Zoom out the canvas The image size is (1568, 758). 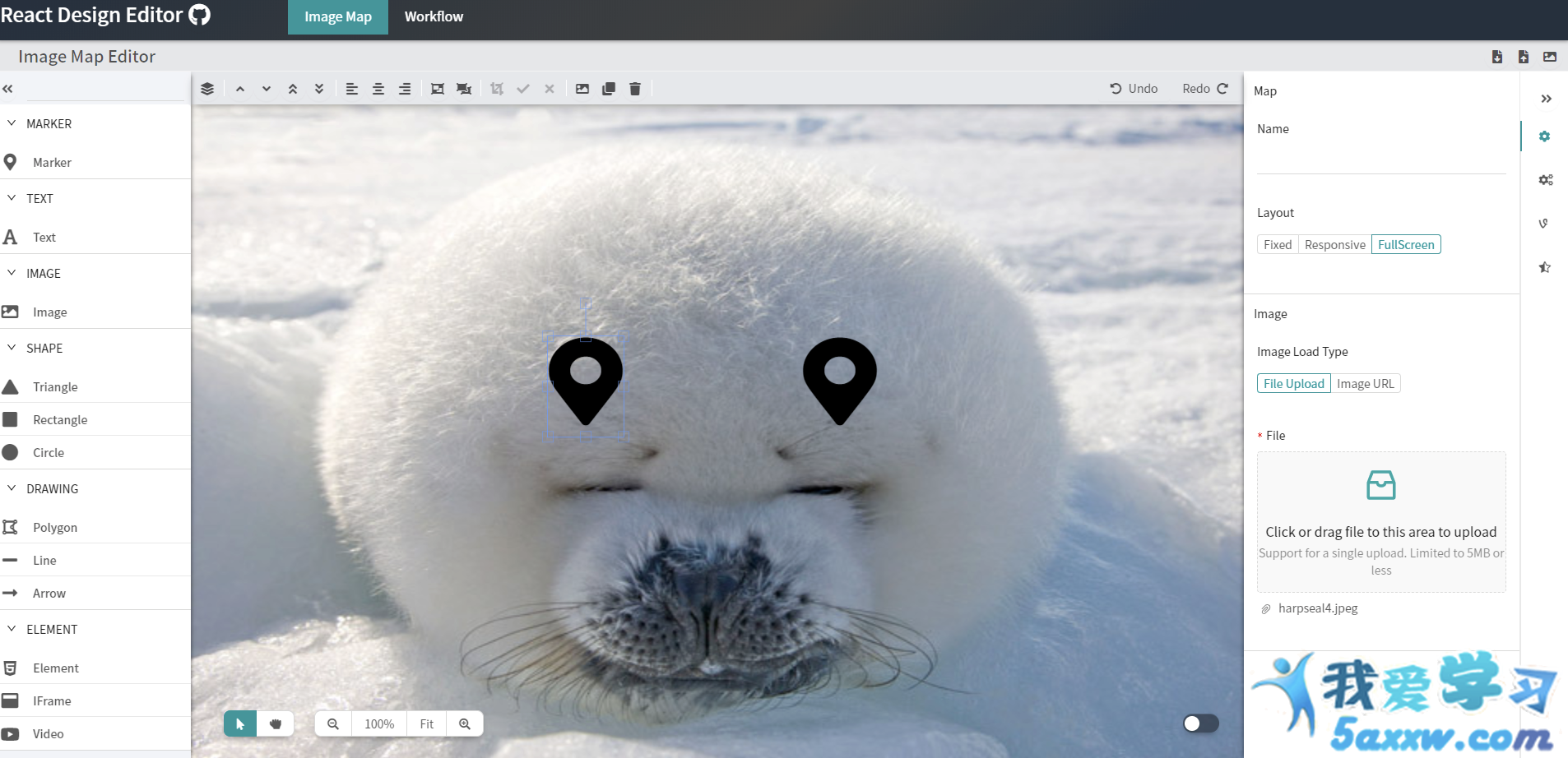tap(333, 724)
